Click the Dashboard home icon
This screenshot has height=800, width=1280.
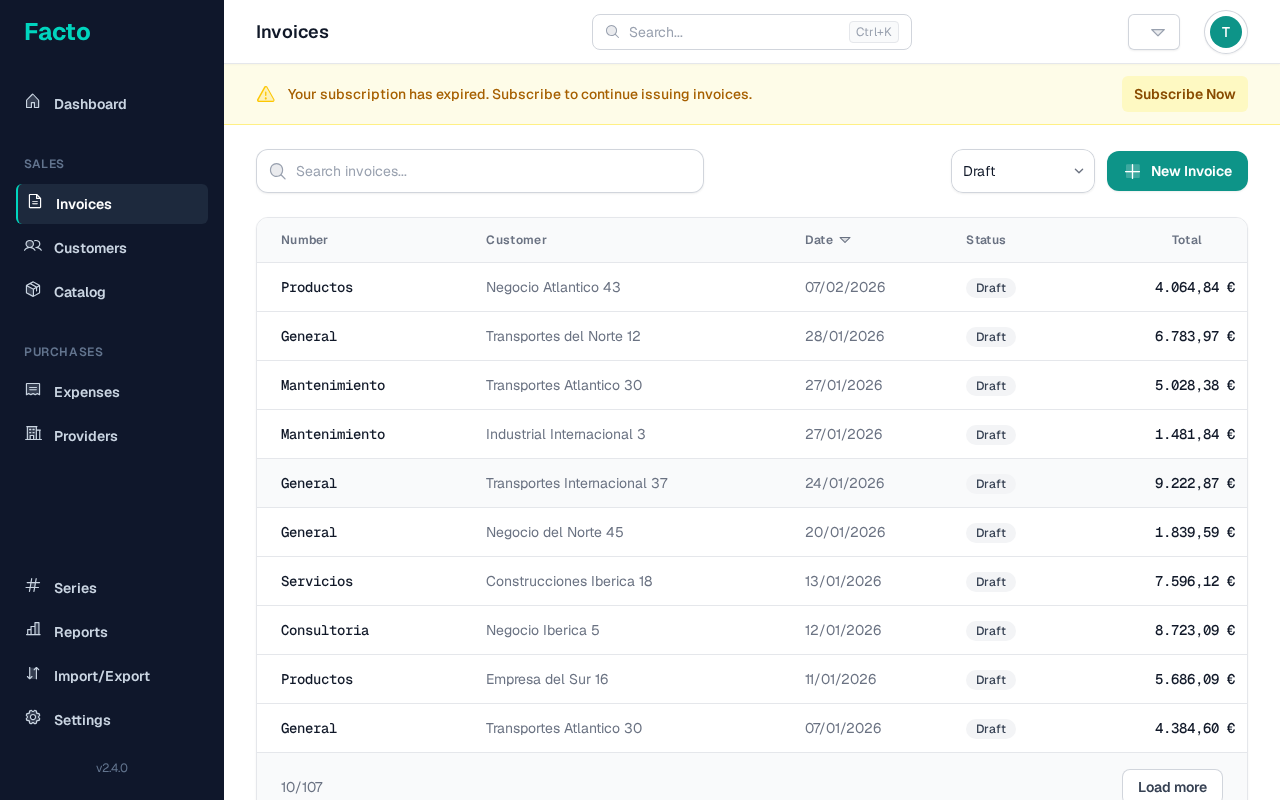[x=33, y=102]
